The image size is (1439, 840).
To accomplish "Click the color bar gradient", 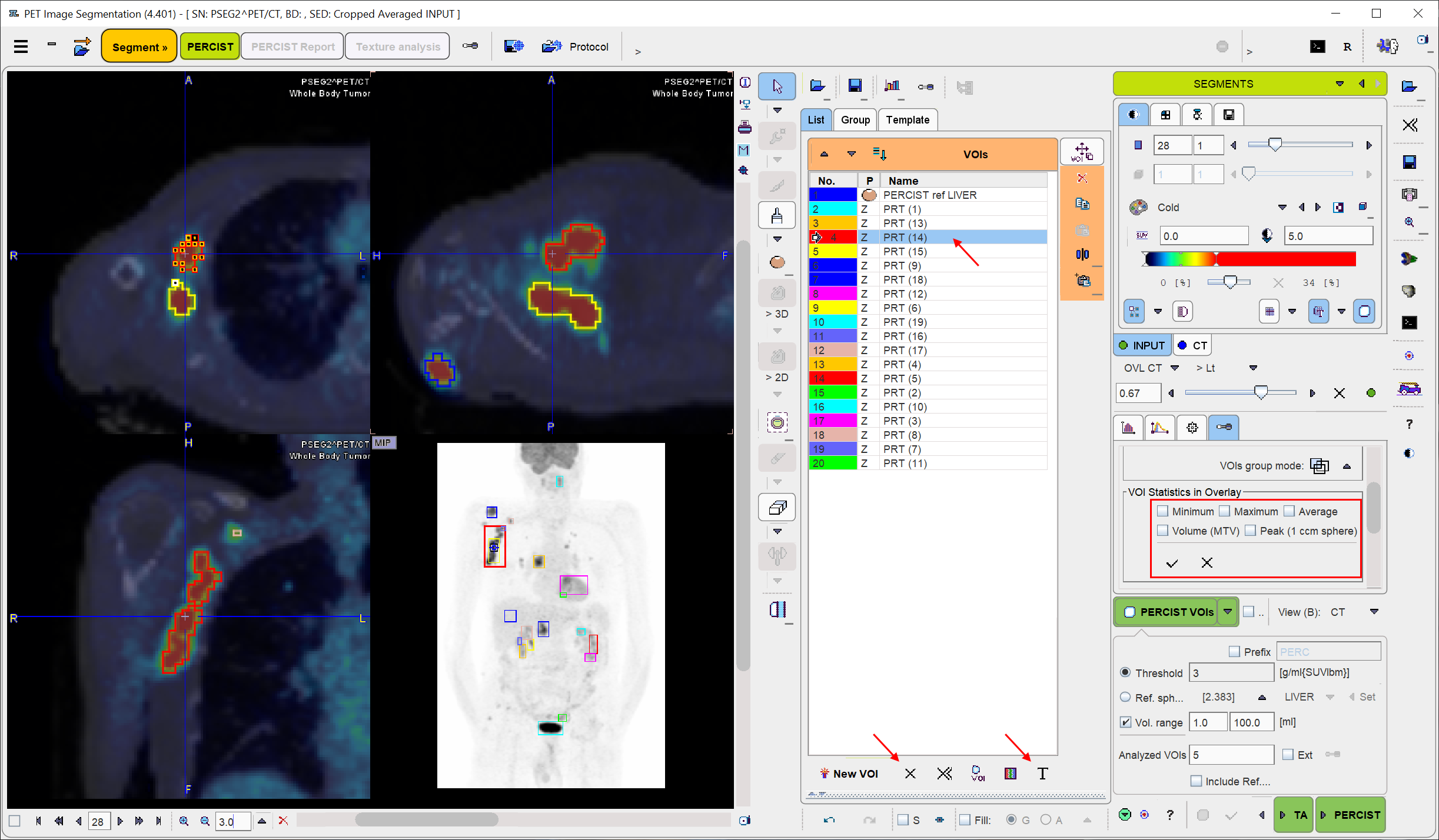I will (1251, 259).
